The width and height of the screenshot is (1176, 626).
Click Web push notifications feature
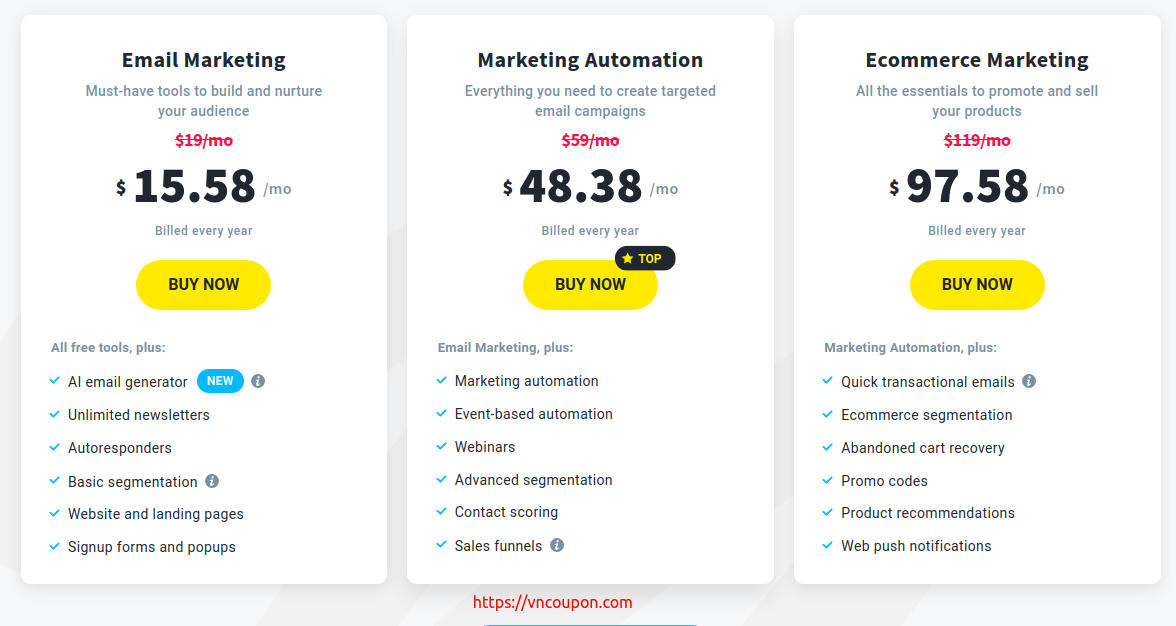[x=916, y=546]
